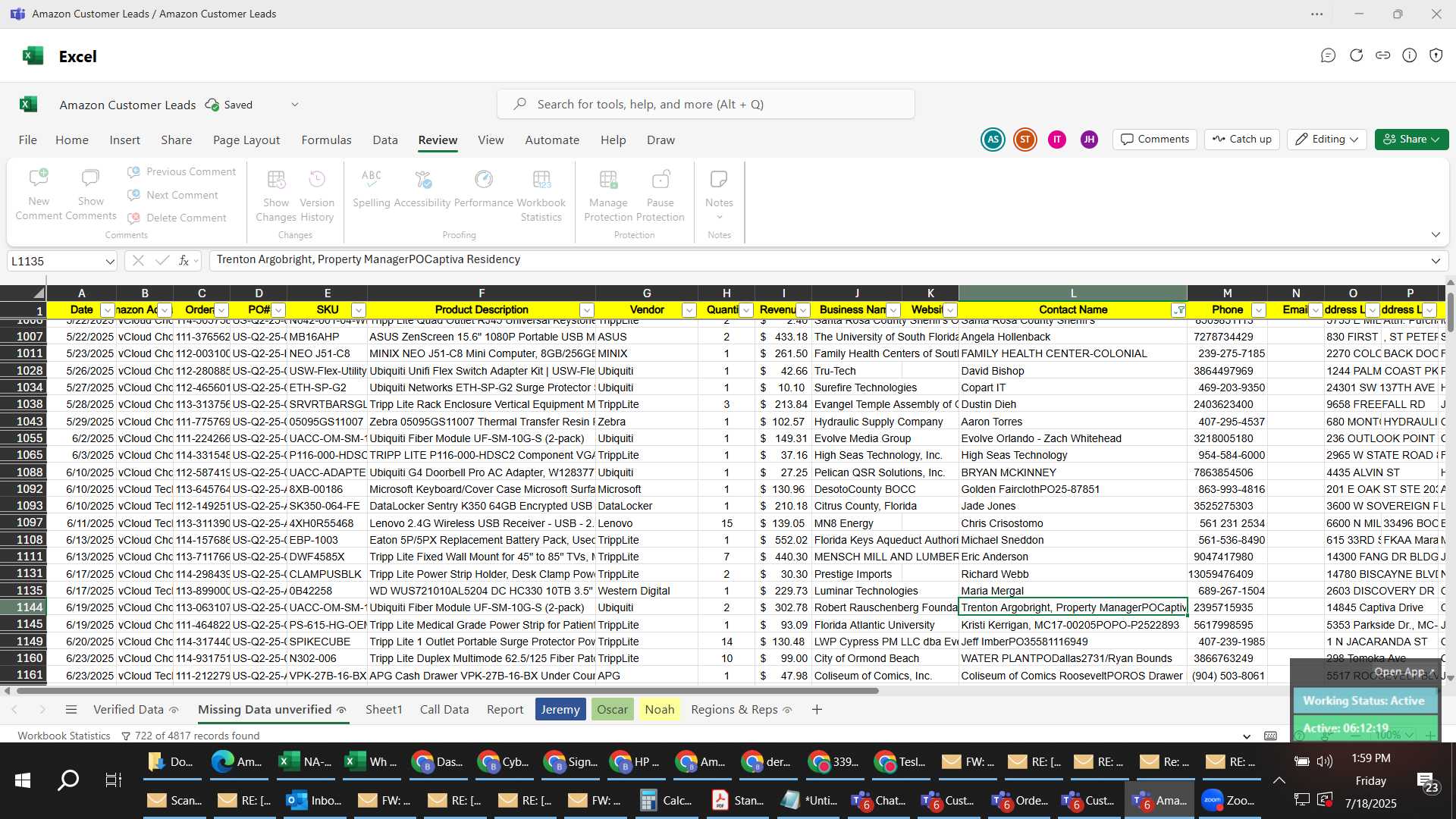Open the file name dropdown chevron

[x=295, y=105]
